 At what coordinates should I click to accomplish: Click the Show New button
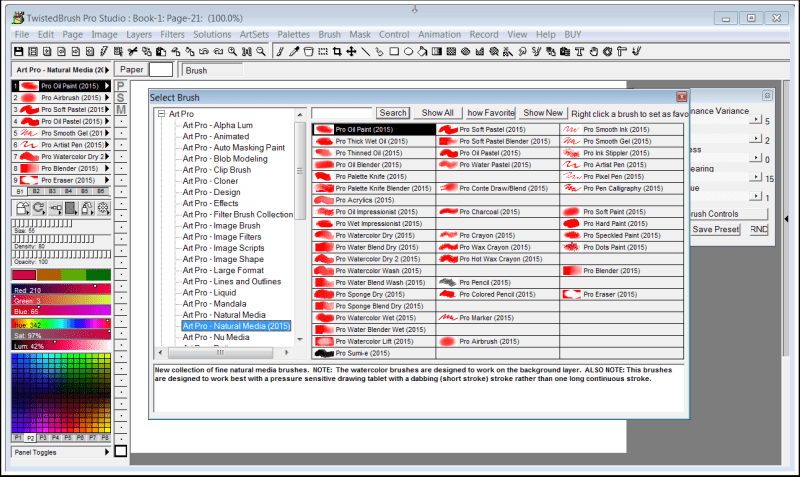[543, 113]
